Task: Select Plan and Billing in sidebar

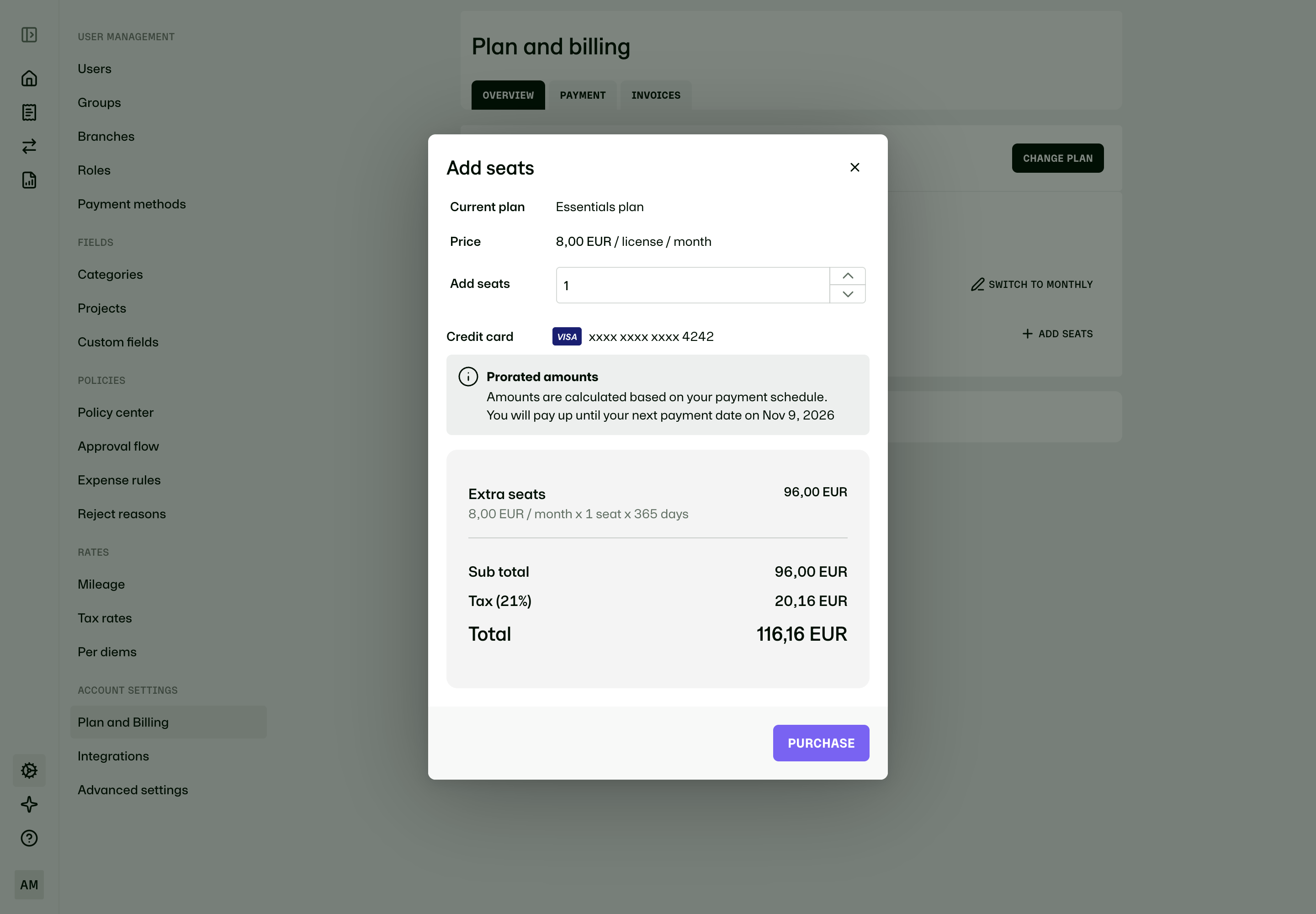Action: (x=168, y=722)
